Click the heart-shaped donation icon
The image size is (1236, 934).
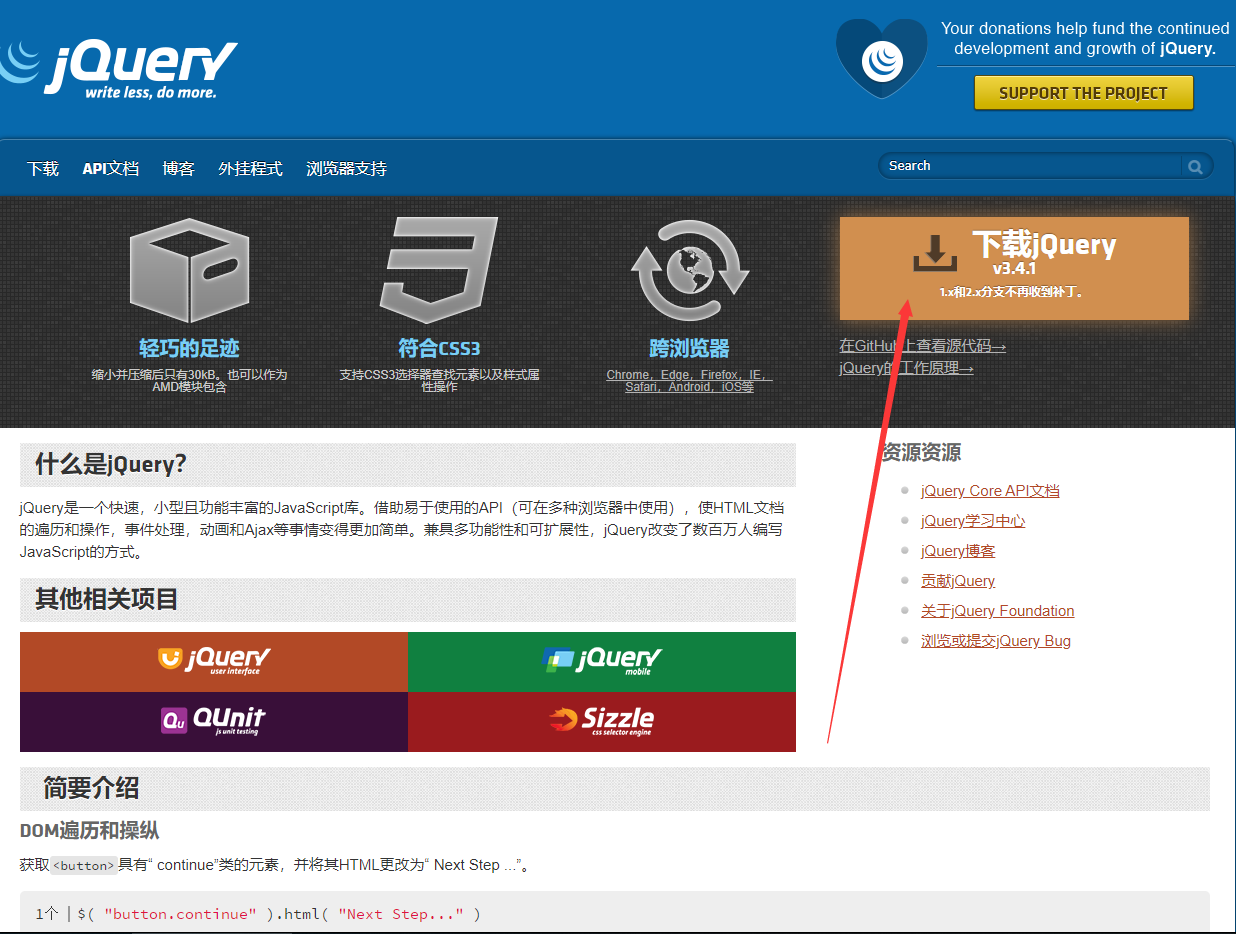(x=882, y=58)
